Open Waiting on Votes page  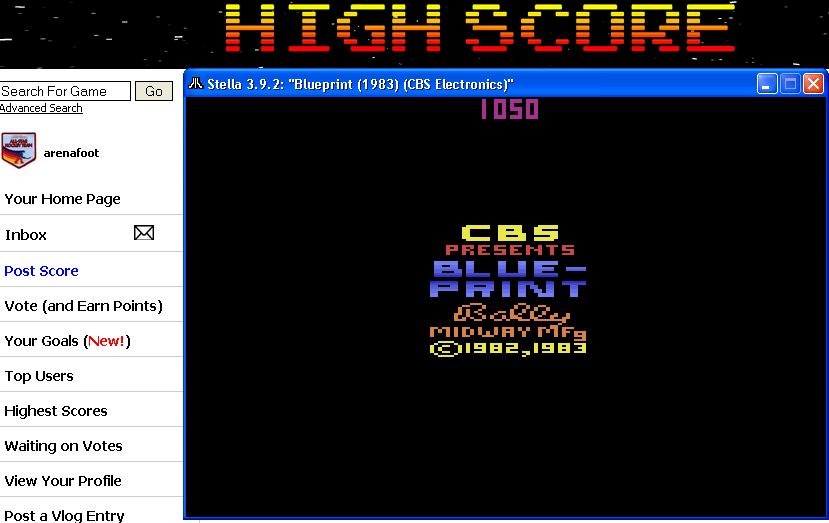pyautogui.click(x=63, y=446)
